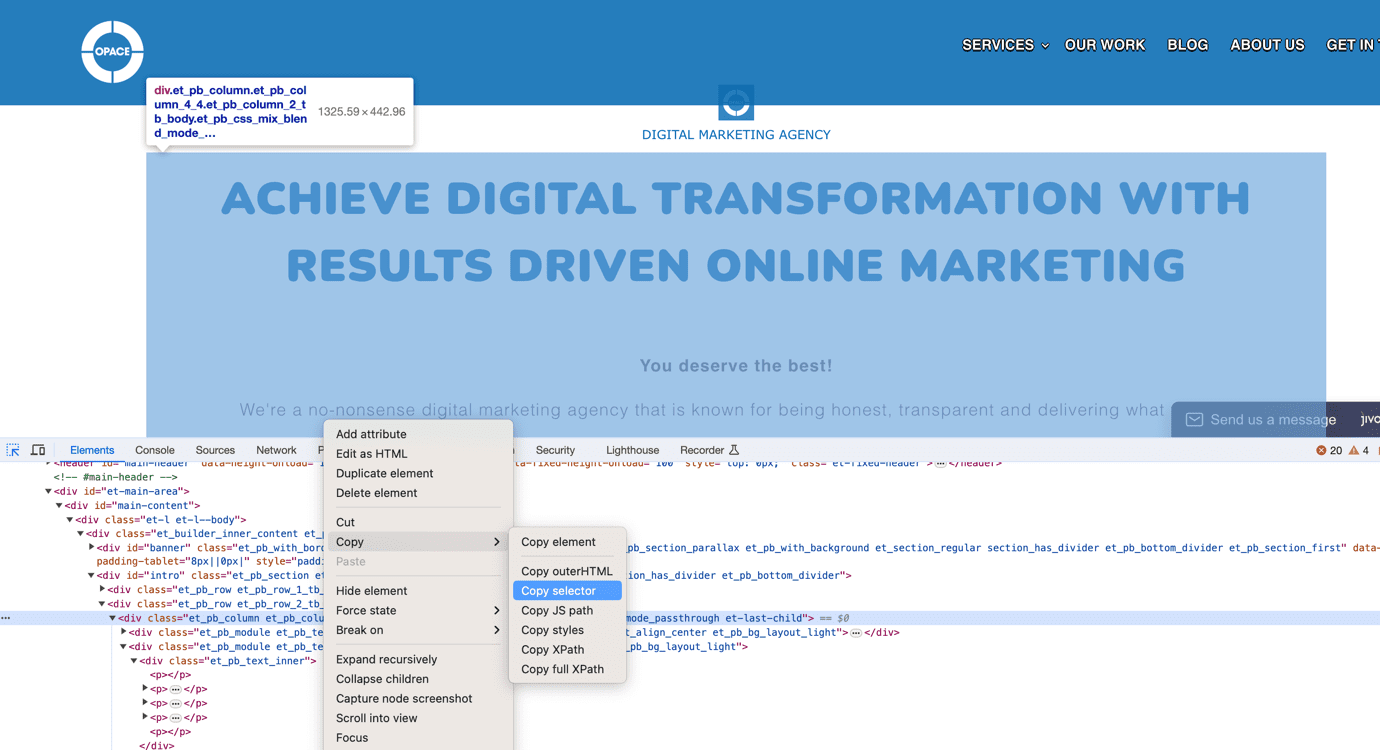
Task: Activate the inspect element picker icon
Action: 13,450
